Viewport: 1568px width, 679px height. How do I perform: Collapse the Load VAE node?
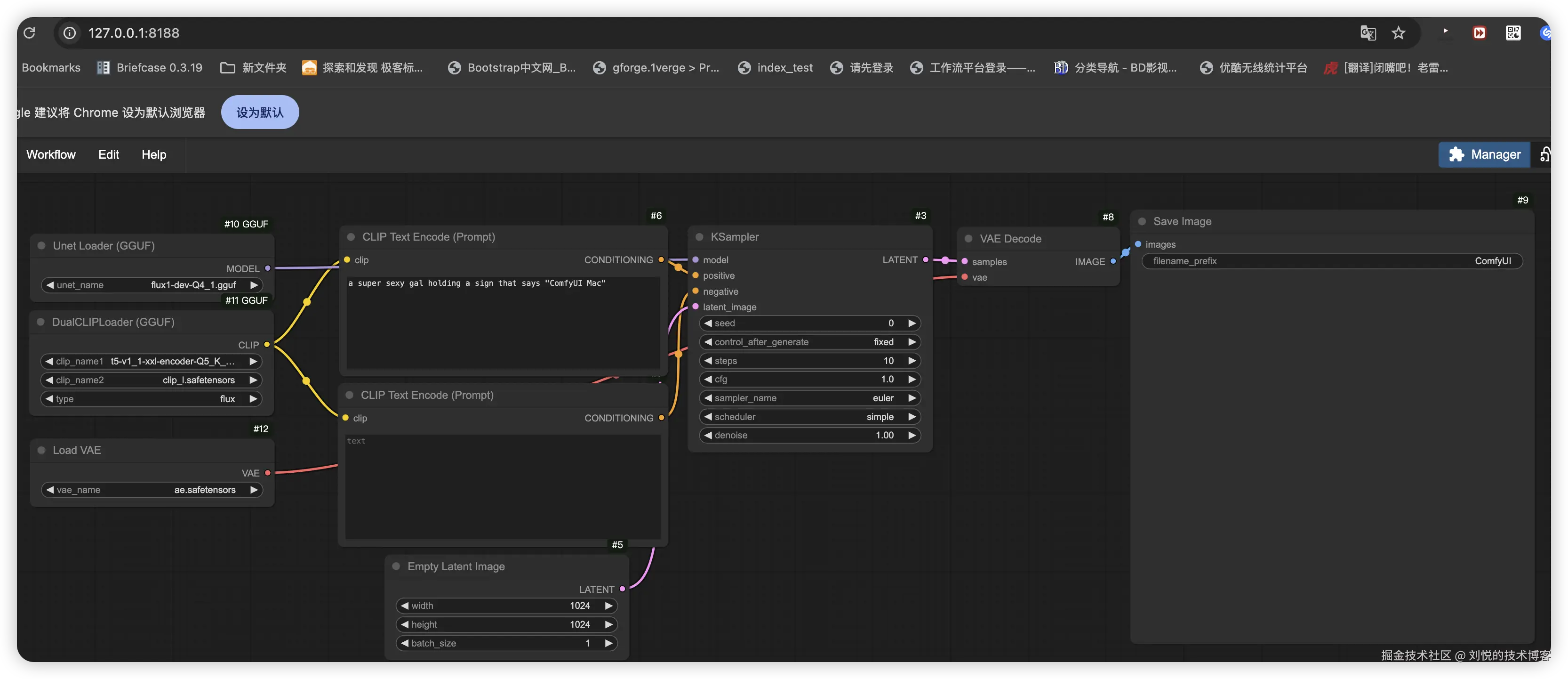coord(41,450)
